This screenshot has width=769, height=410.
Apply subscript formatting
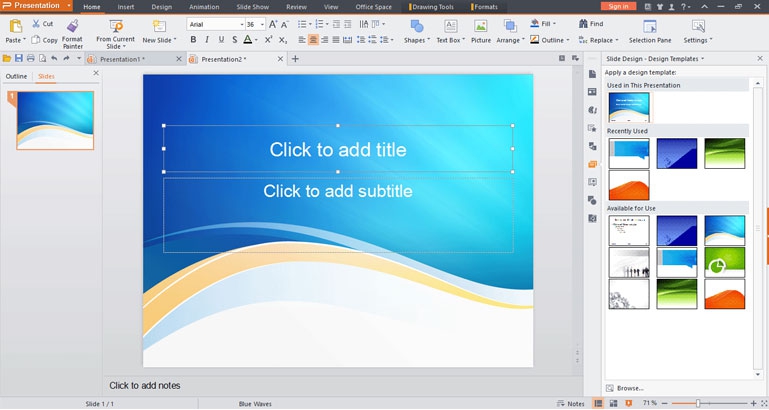283,40
